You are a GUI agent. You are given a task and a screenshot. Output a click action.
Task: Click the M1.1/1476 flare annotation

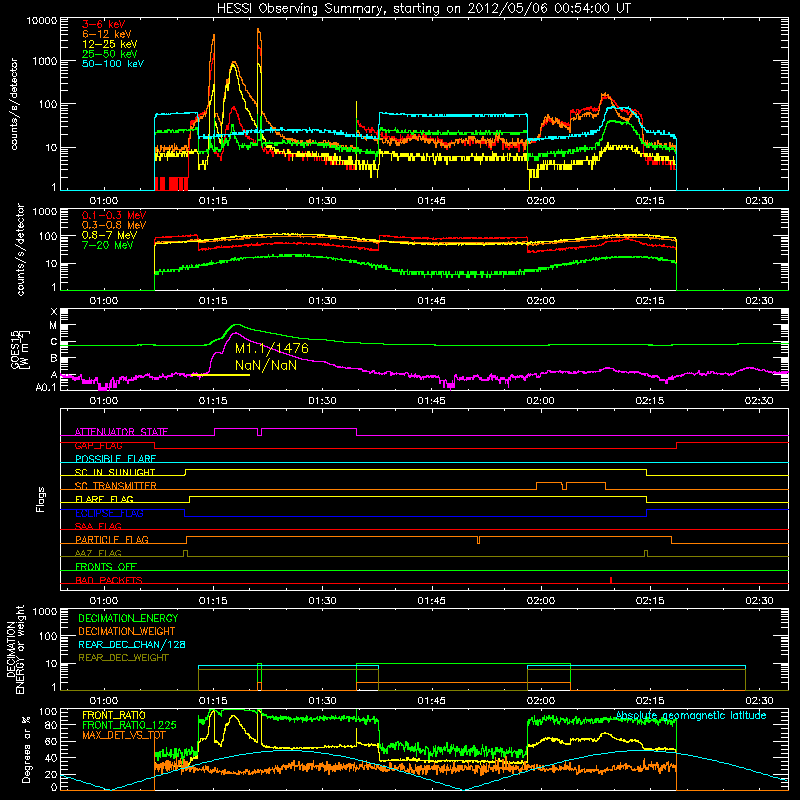click(271, 348)
